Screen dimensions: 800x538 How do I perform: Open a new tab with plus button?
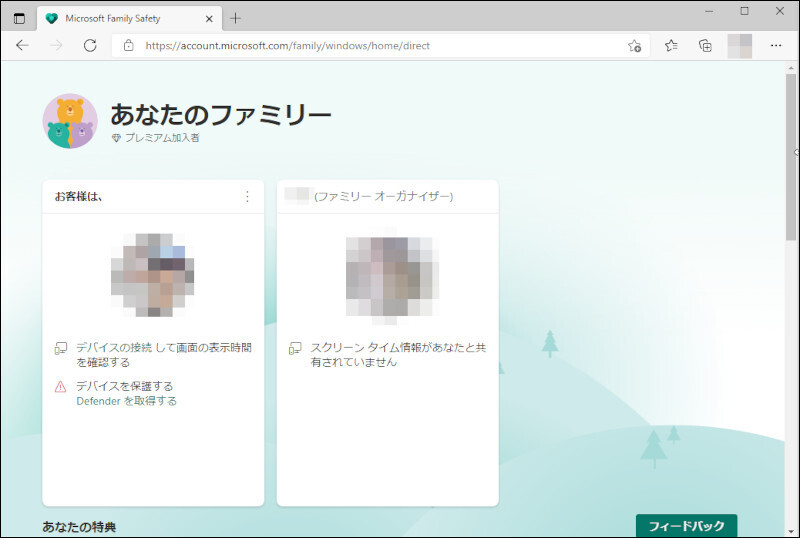pos(235,19)
